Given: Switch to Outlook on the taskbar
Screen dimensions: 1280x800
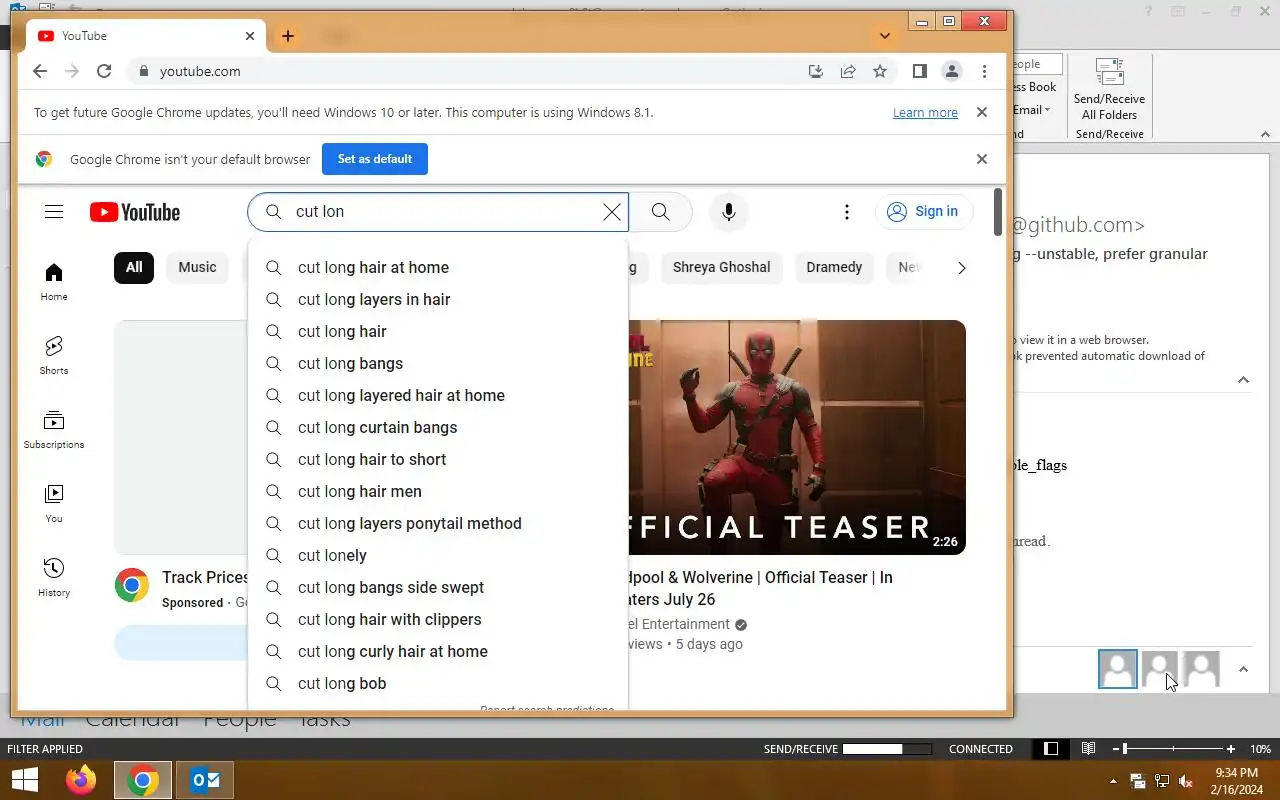Looking at the screenshot, I should pyautogui.click(x=205, y=780).
